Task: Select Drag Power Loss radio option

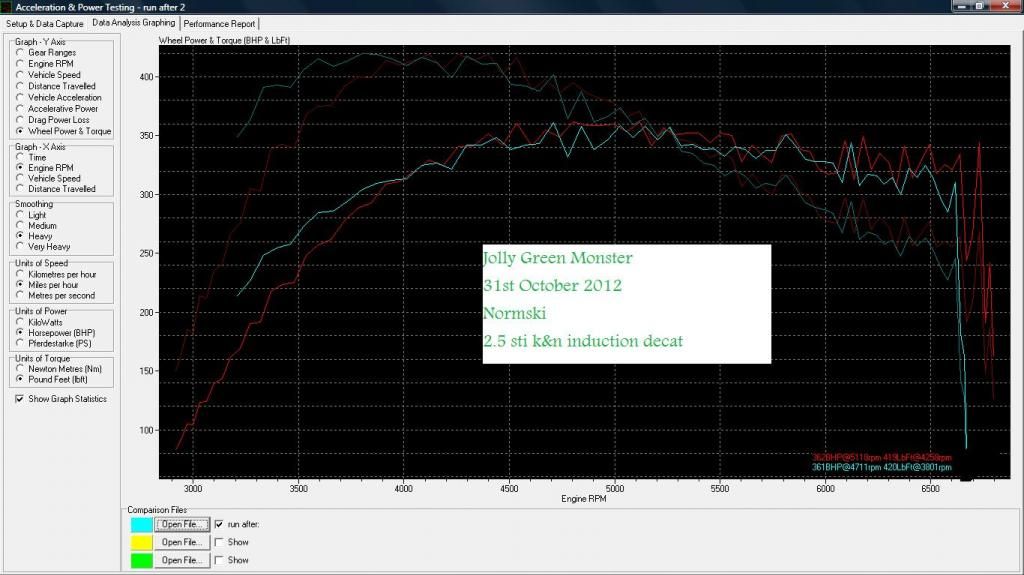Action: 20,120
